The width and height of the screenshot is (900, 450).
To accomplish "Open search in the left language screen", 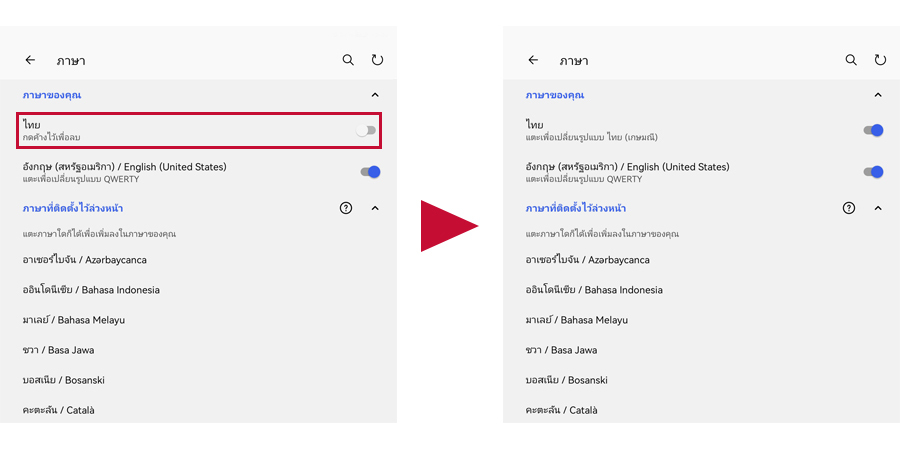I will click(348, 60).
